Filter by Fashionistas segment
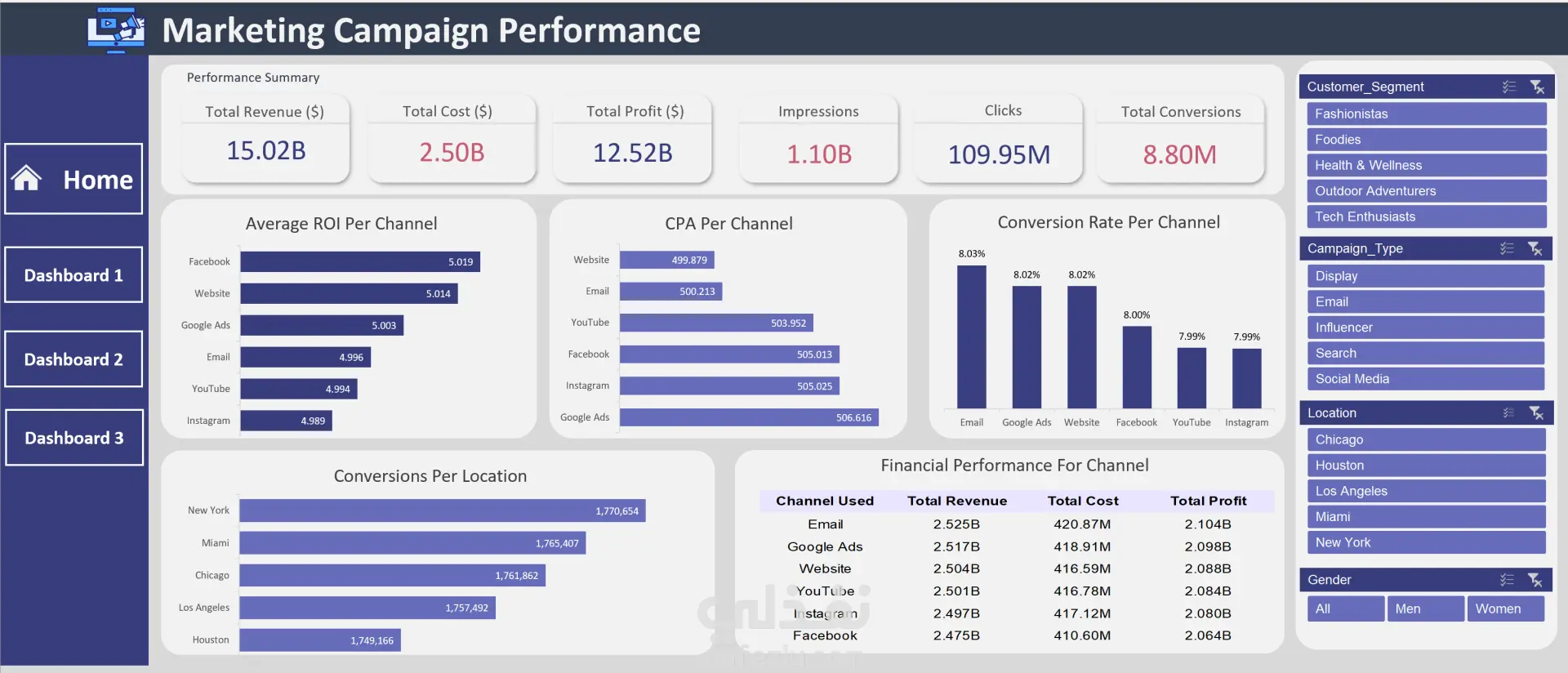Viewport: 1568px width, 673px height. pyautogui.click(x=1427, y=114)
